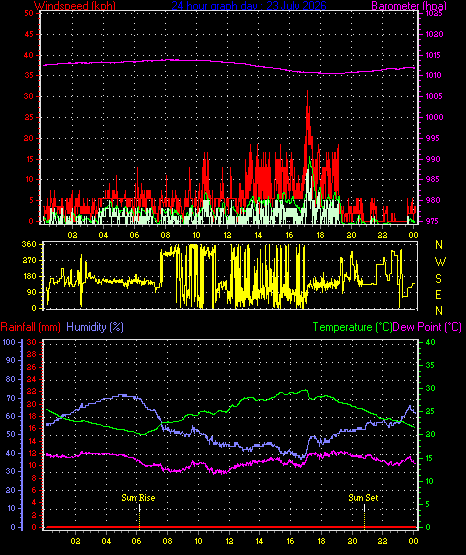This screenshot has width=466, height=555.
Task: Click the red 28 rainfall axis label
Action: 32,354
